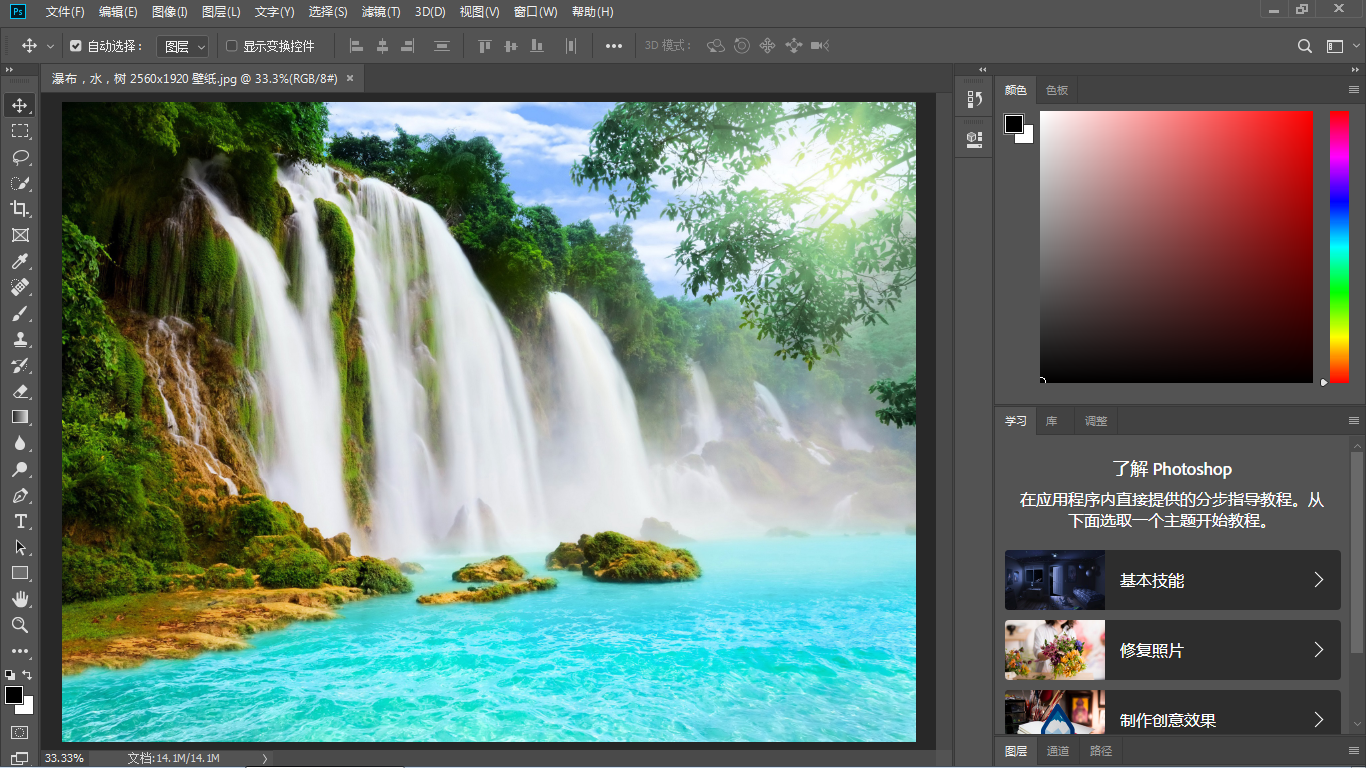Open the 修复照片 tutorial
1366x768 pixels.
(x=1173, y=650)
